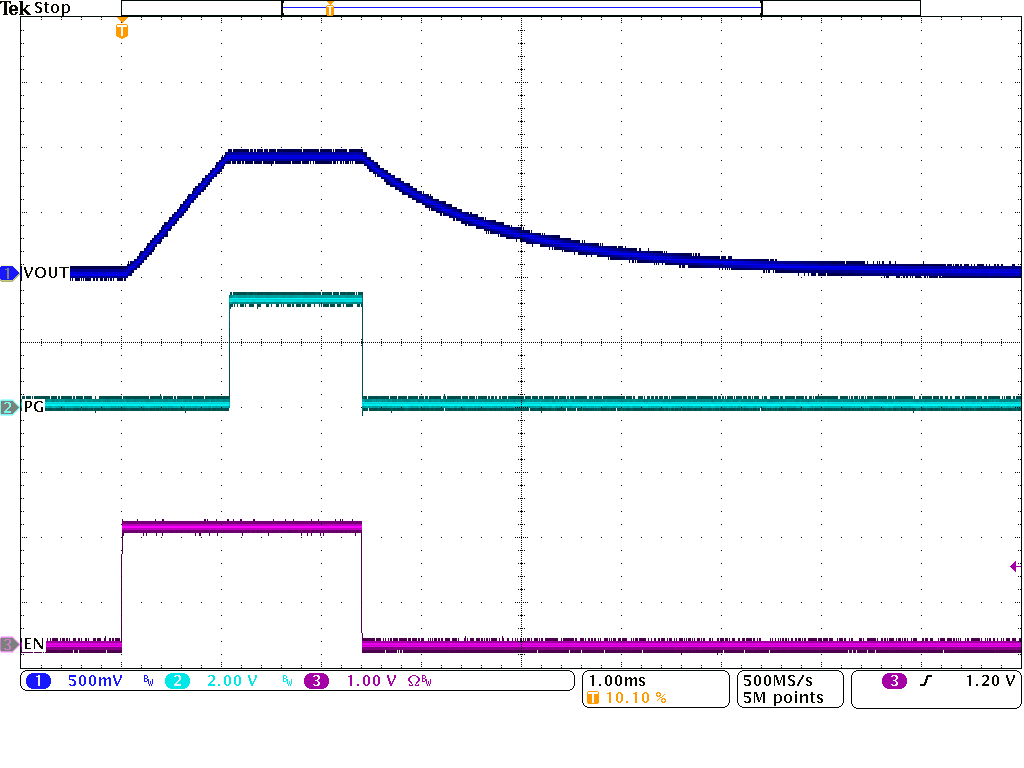Click the channel 3 EN ground marker
The height and width of the screenshot is (768, 1024).
10,644
